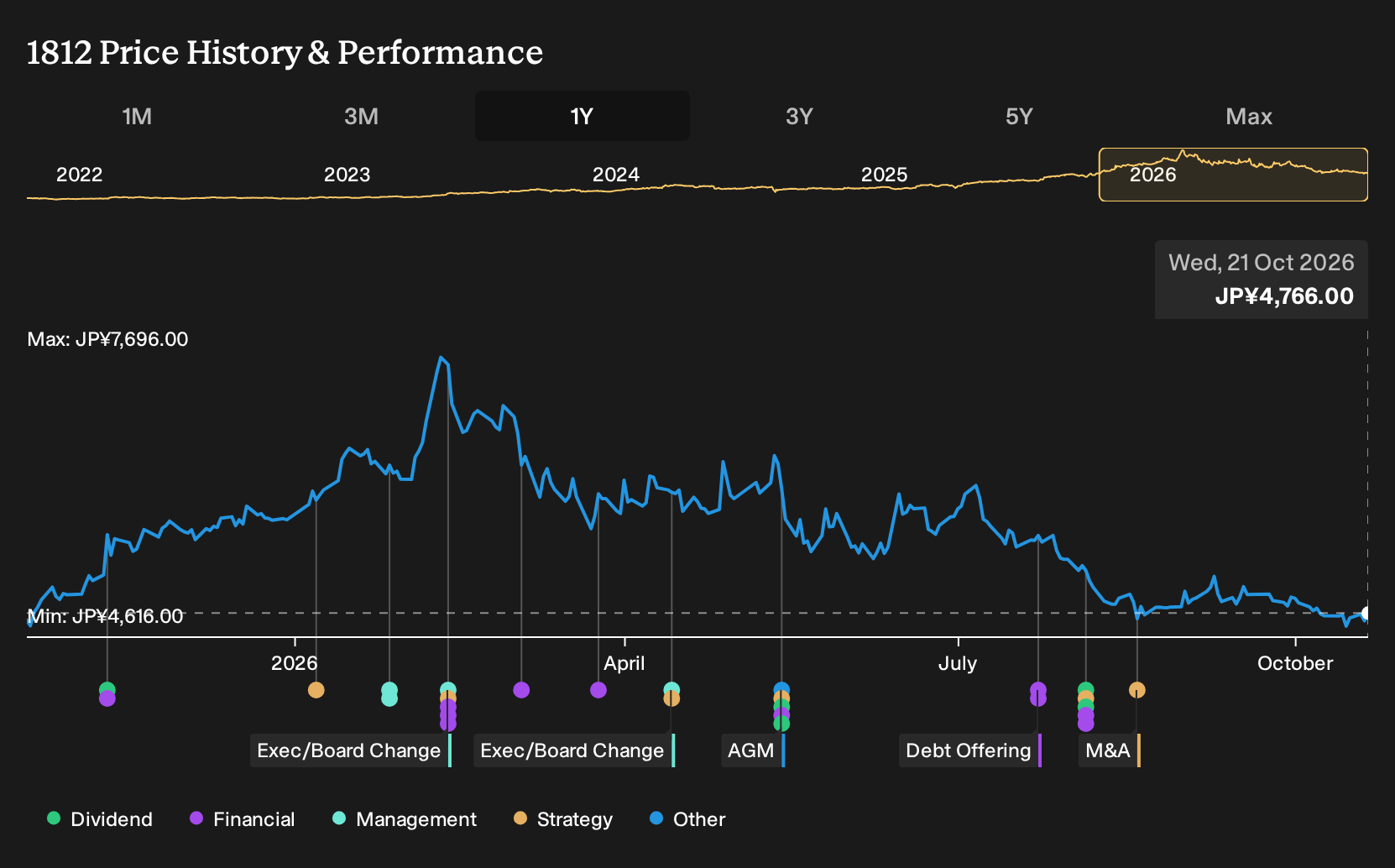Click the highlighted 2026 range selector in overview
Viewport: 1395px width, 868px height.
coord(1233,175)
